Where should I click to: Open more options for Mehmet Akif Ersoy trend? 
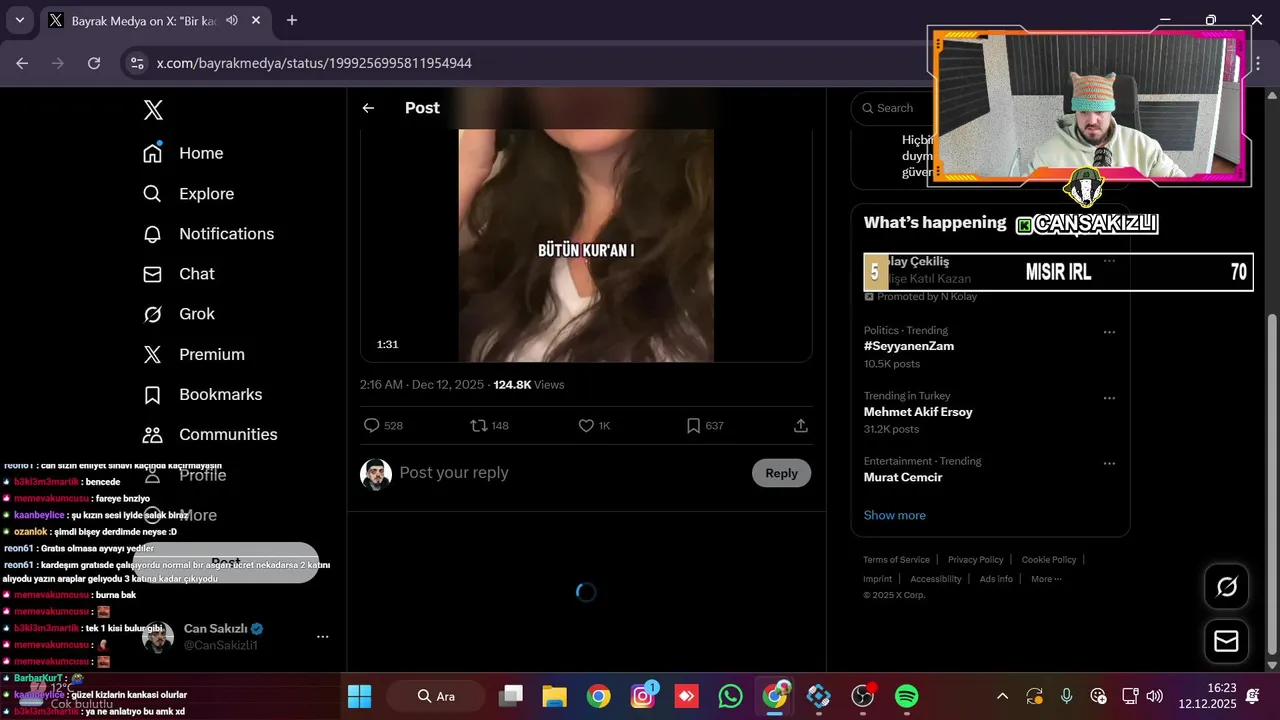pyautogui.click(x=1109, y=398)
